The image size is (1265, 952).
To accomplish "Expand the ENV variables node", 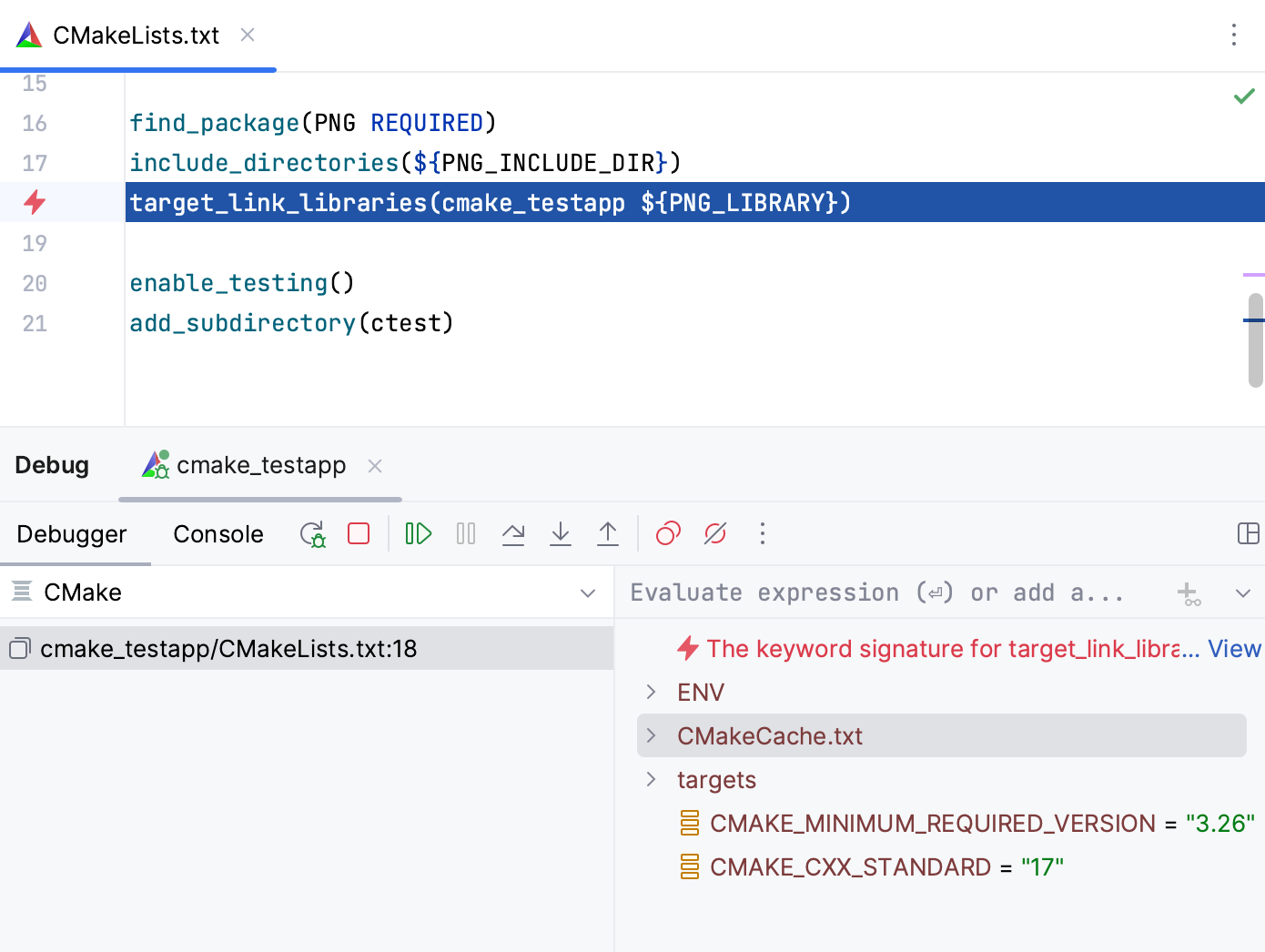I will click(650, 692).
